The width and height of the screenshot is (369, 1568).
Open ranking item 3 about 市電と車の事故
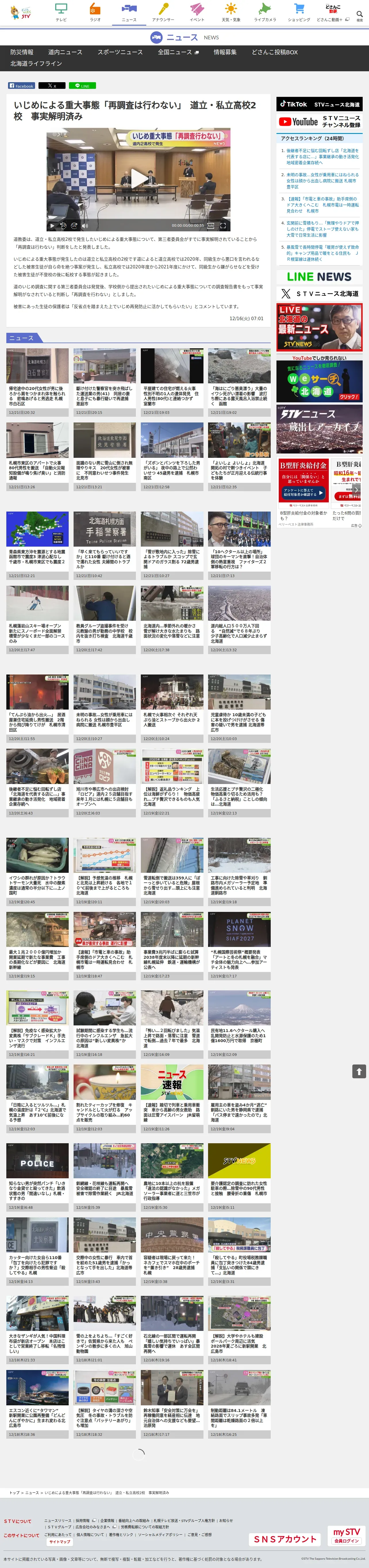(x=323, y=205)
